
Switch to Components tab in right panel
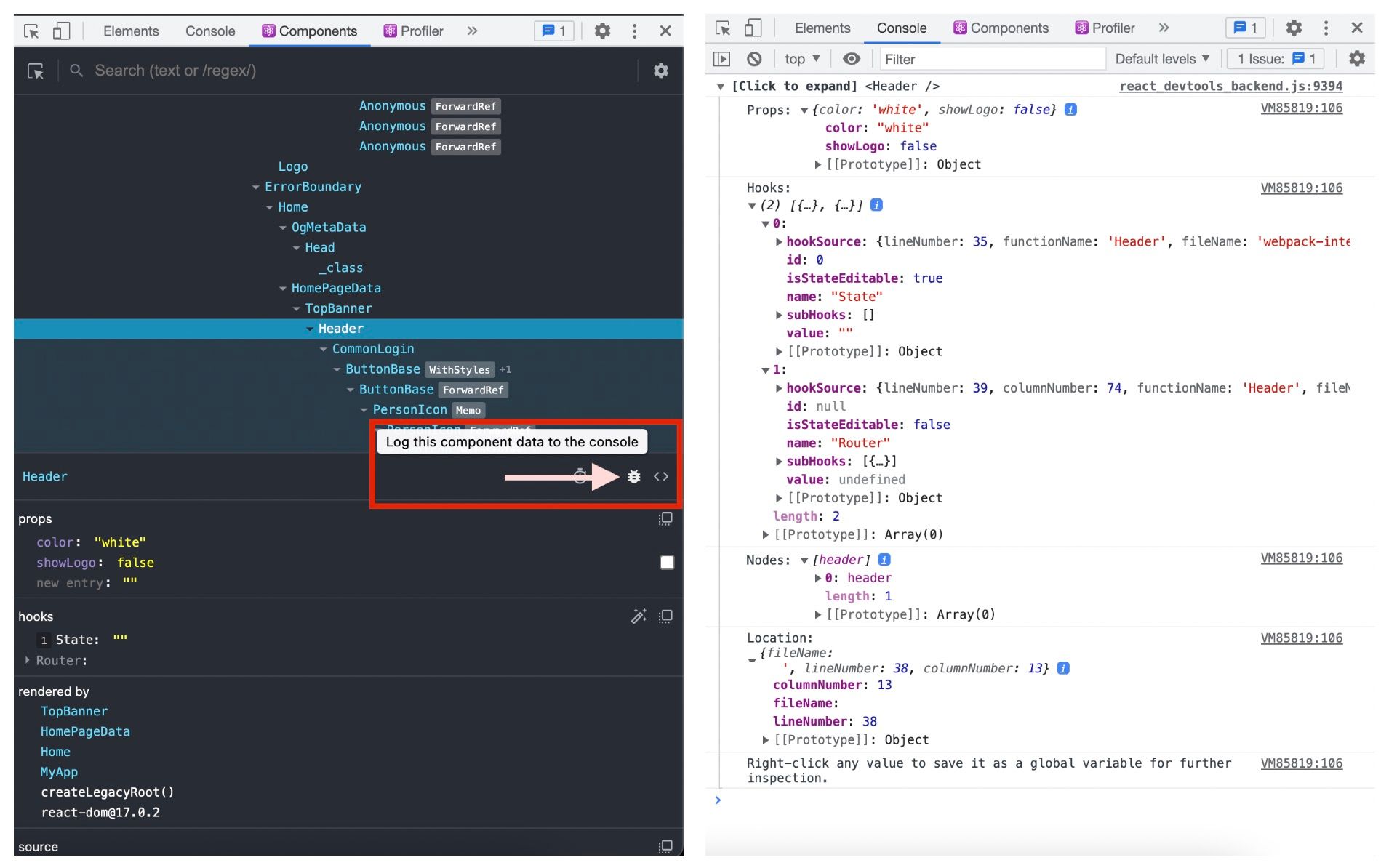1001,28
